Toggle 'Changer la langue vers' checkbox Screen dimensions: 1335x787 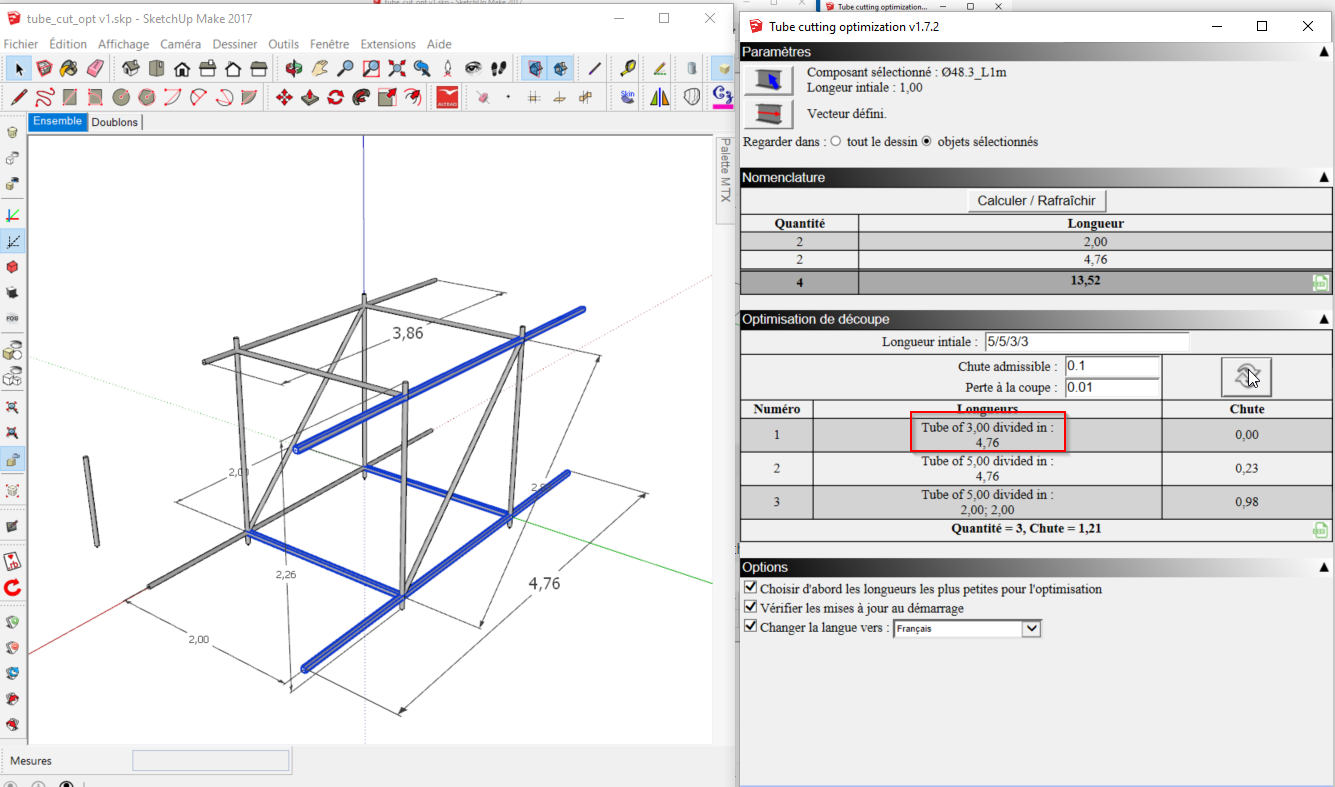click(751, 627)
